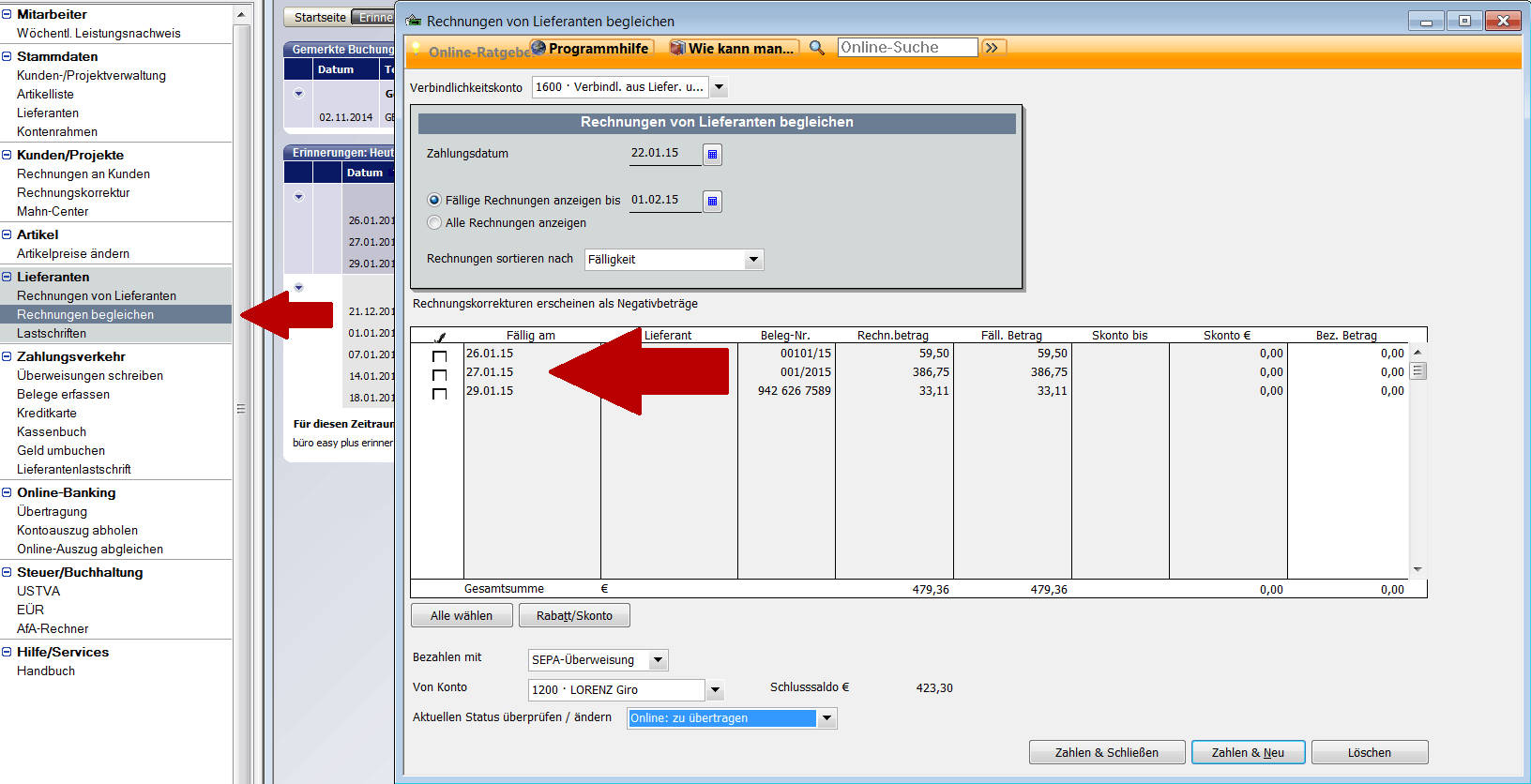Tick checkbox for invoice due 27.01.15
This screenshot has height=784, width=1531.
tap(439, 375)
